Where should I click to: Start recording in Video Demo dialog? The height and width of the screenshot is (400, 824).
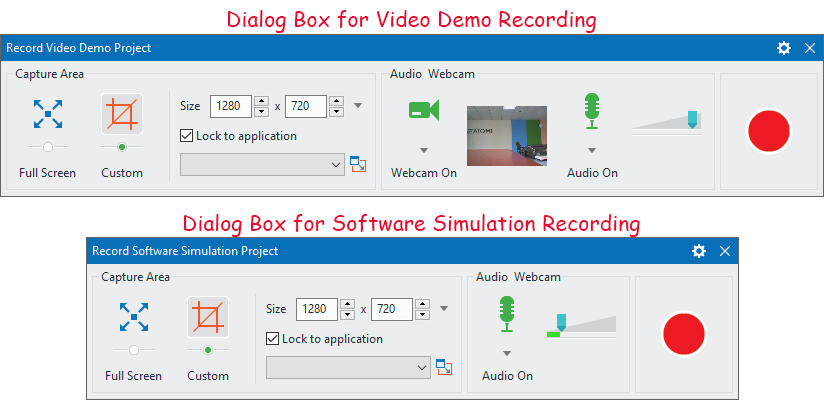[768, 131]
